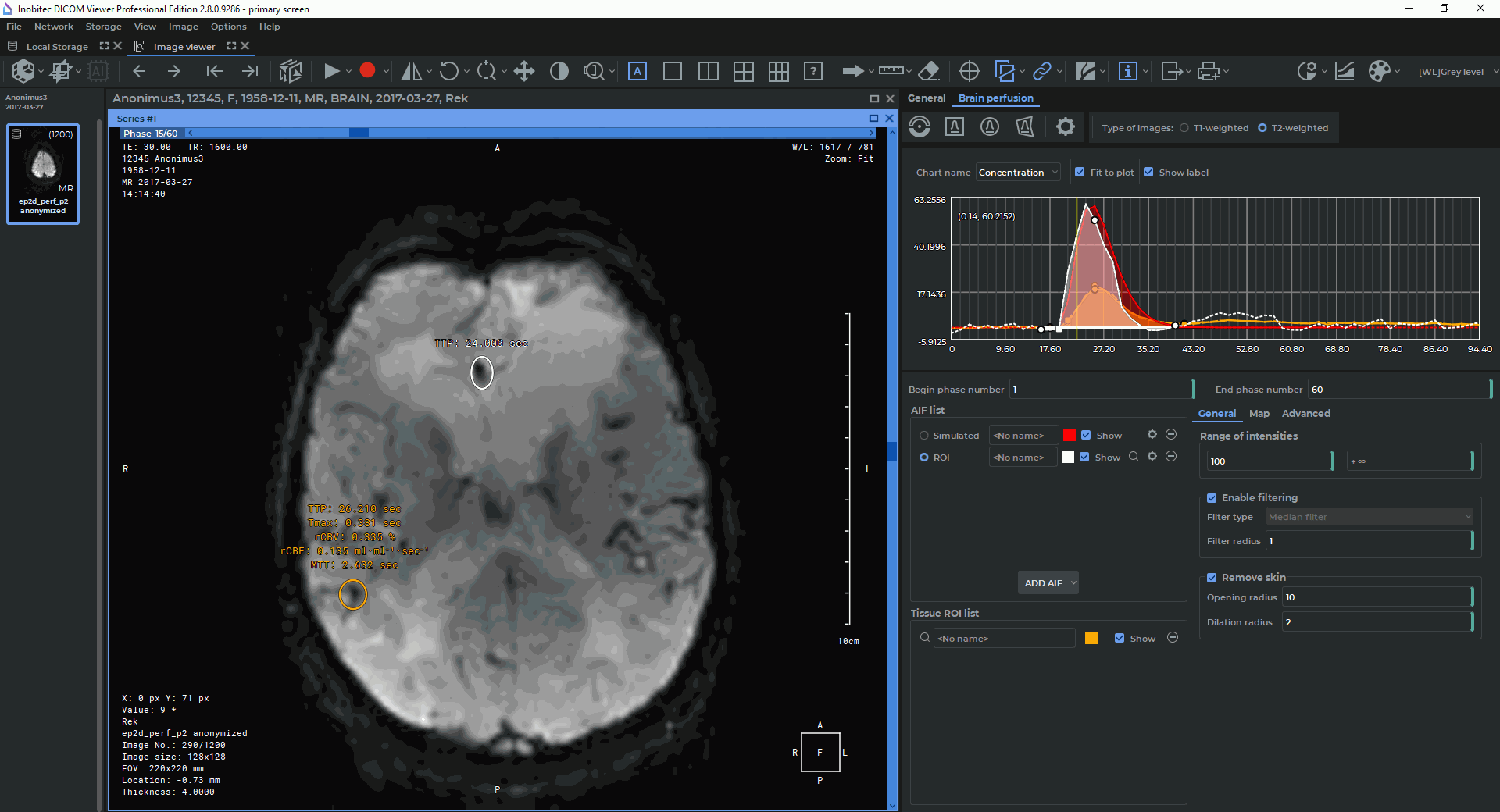Activate the pan (move) tool
Viewport: 1500px width, 812px height.
point(524,71)
